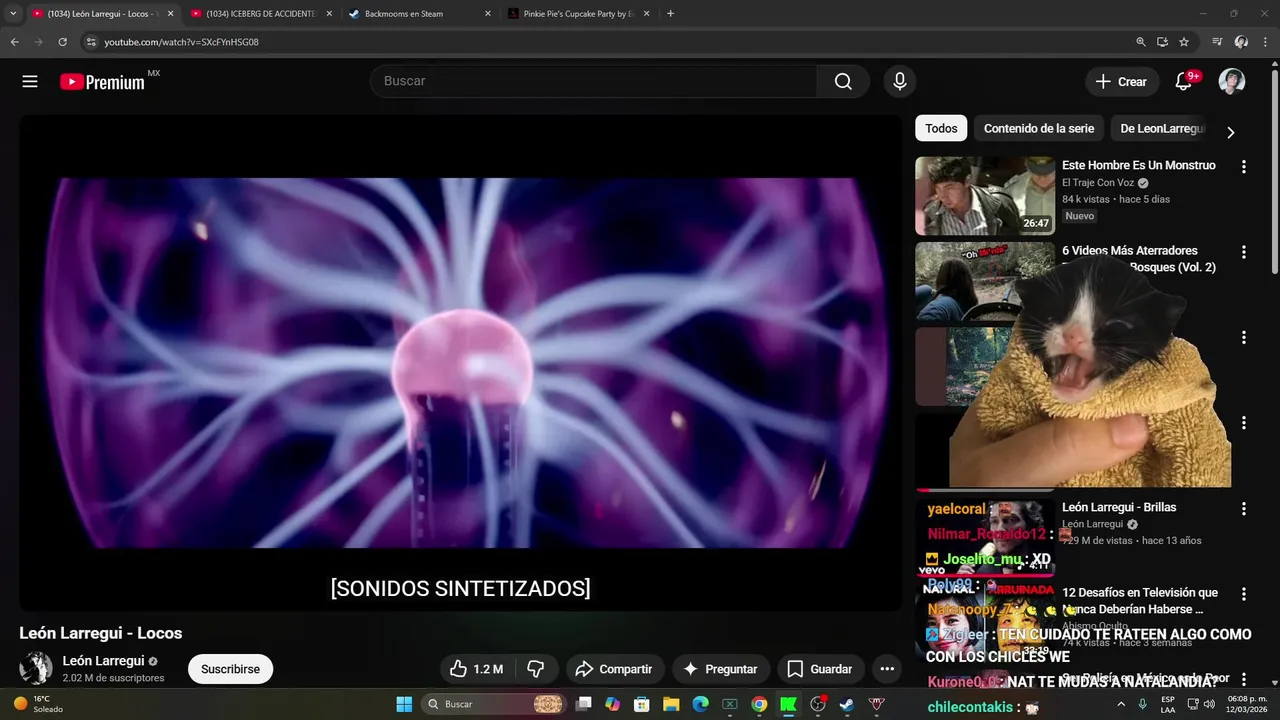Select the Todos filter chip

tap(941, 129)
